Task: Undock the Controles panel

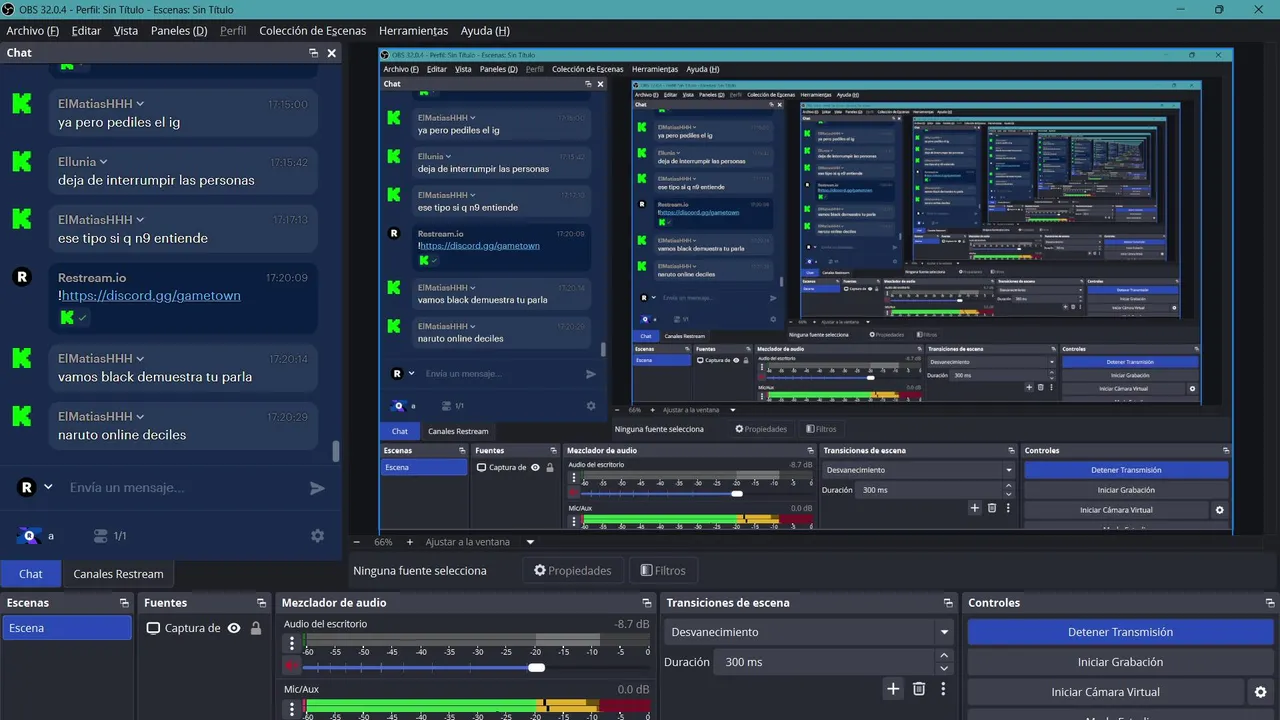Action: (1270, 603)
